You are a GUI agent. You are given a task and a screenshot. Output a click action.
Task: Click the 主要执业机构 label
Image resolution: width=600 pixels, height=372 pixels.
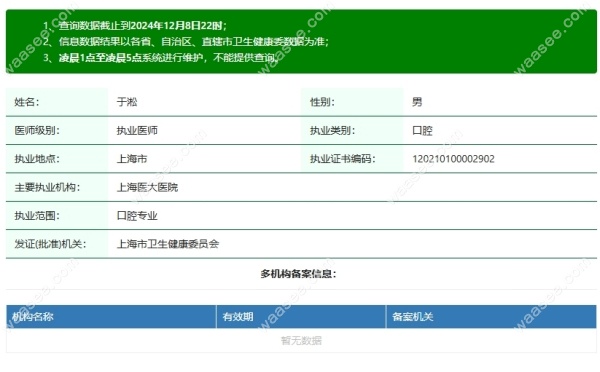[x=47, y=187]
